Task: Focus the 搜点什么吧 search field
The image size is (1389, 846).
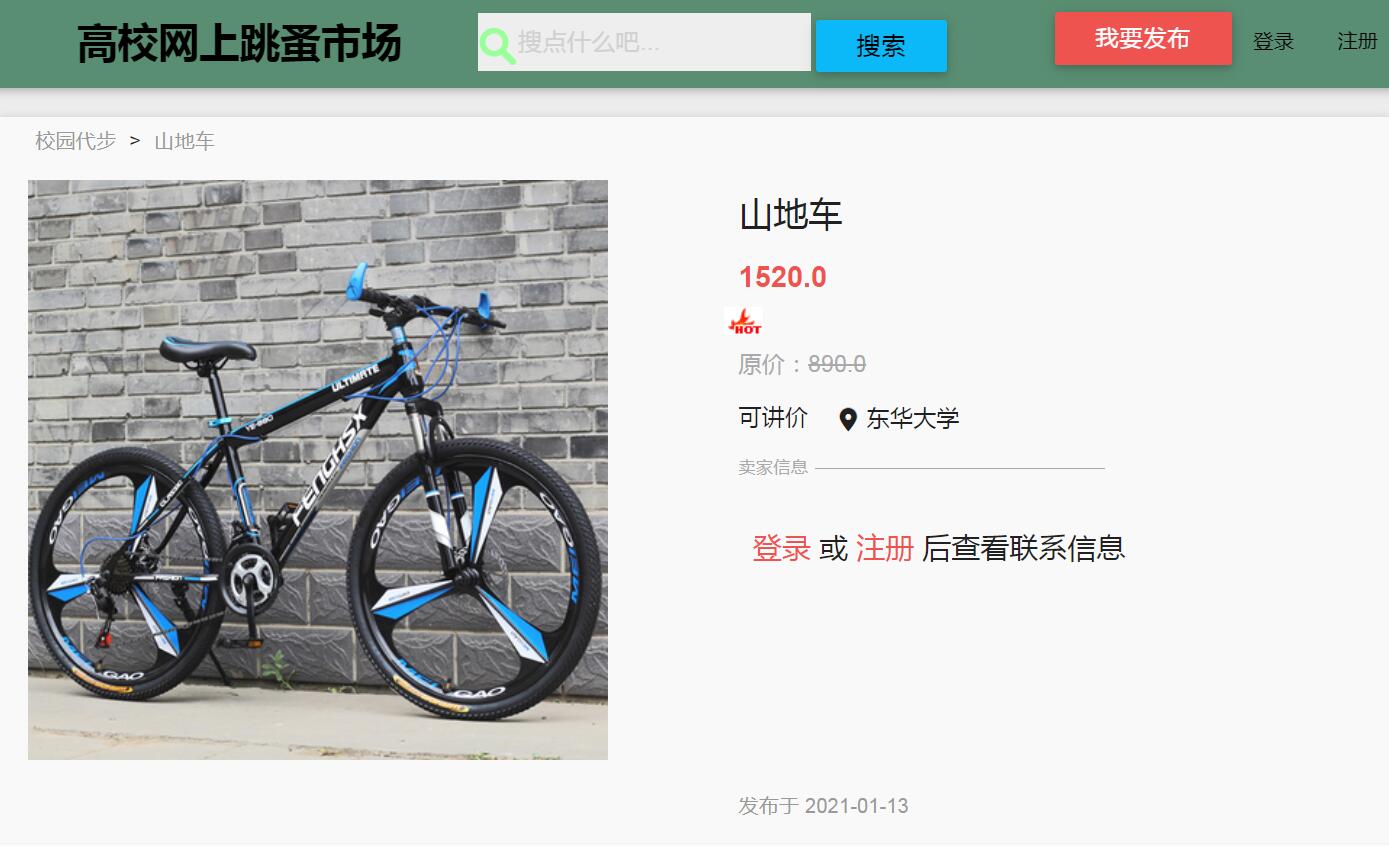Action: [644, 42]
